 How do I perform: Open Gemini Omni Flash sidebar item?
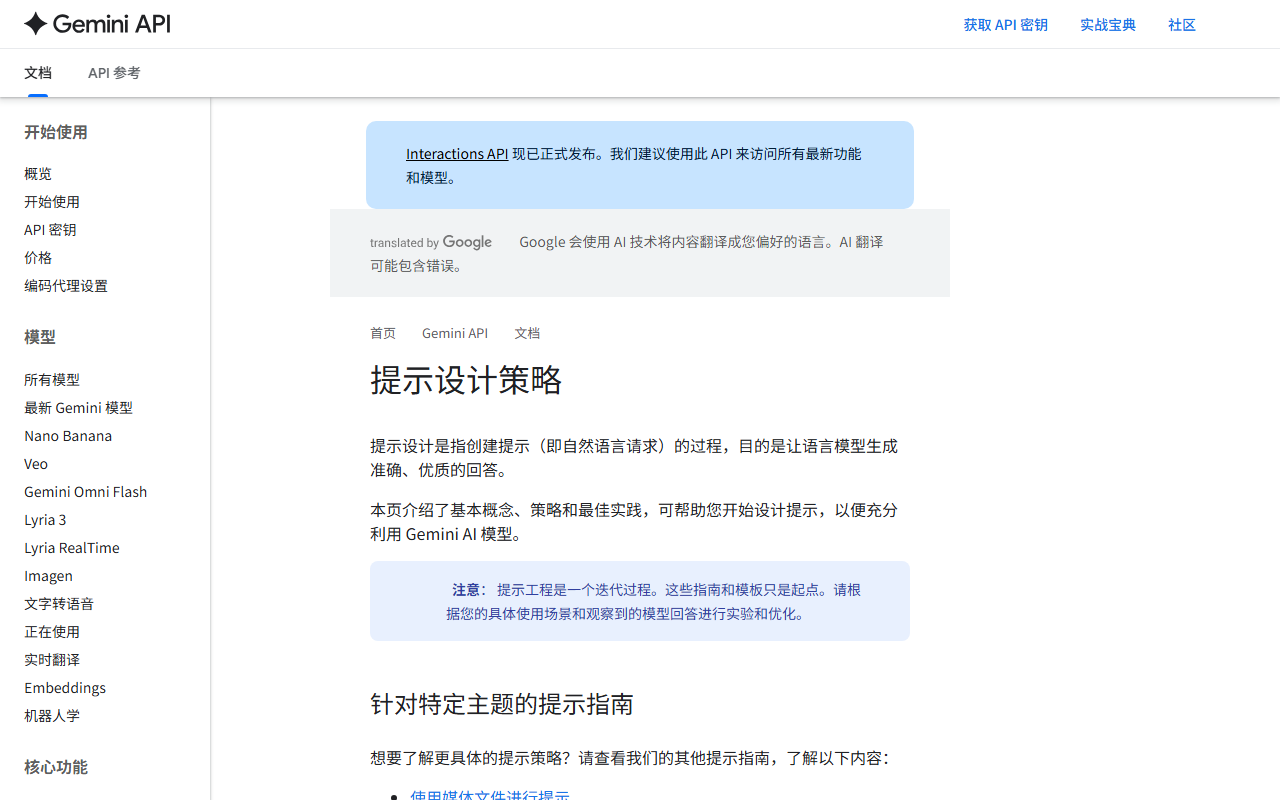[x=85, y=492]
